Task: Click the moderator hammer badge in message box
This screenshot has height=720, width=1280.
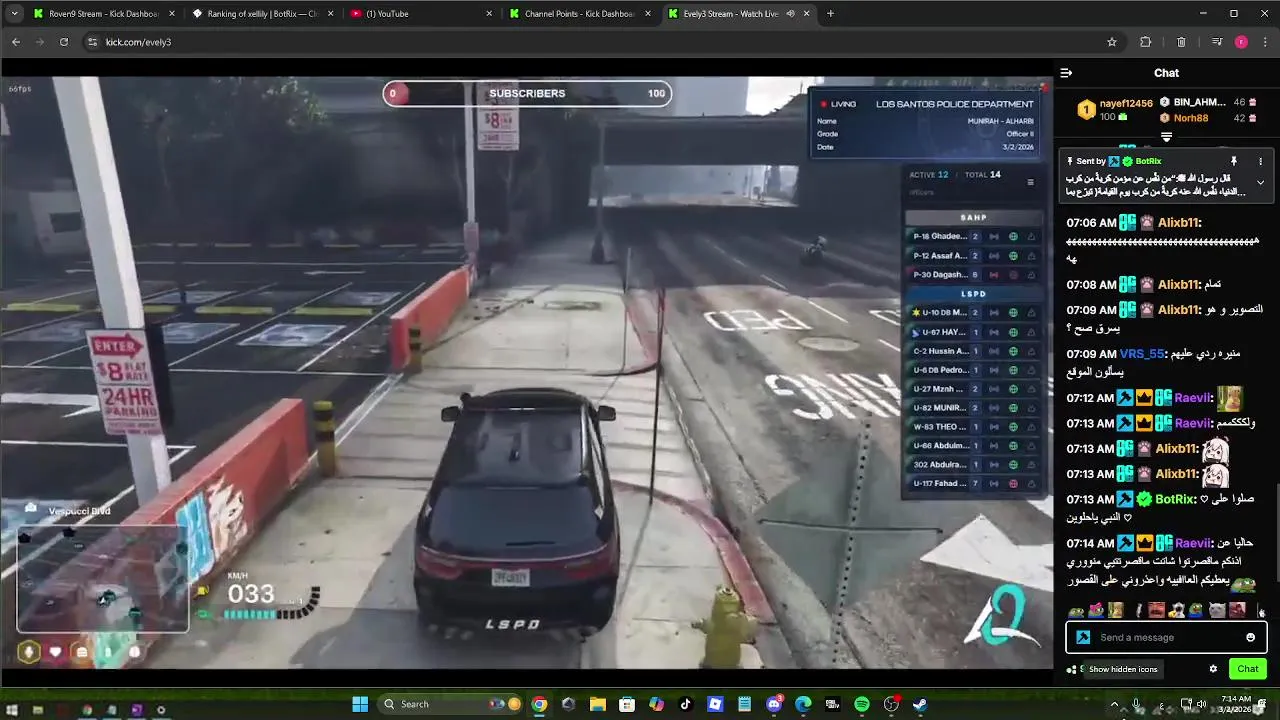Action: (x=1083, y=638)
